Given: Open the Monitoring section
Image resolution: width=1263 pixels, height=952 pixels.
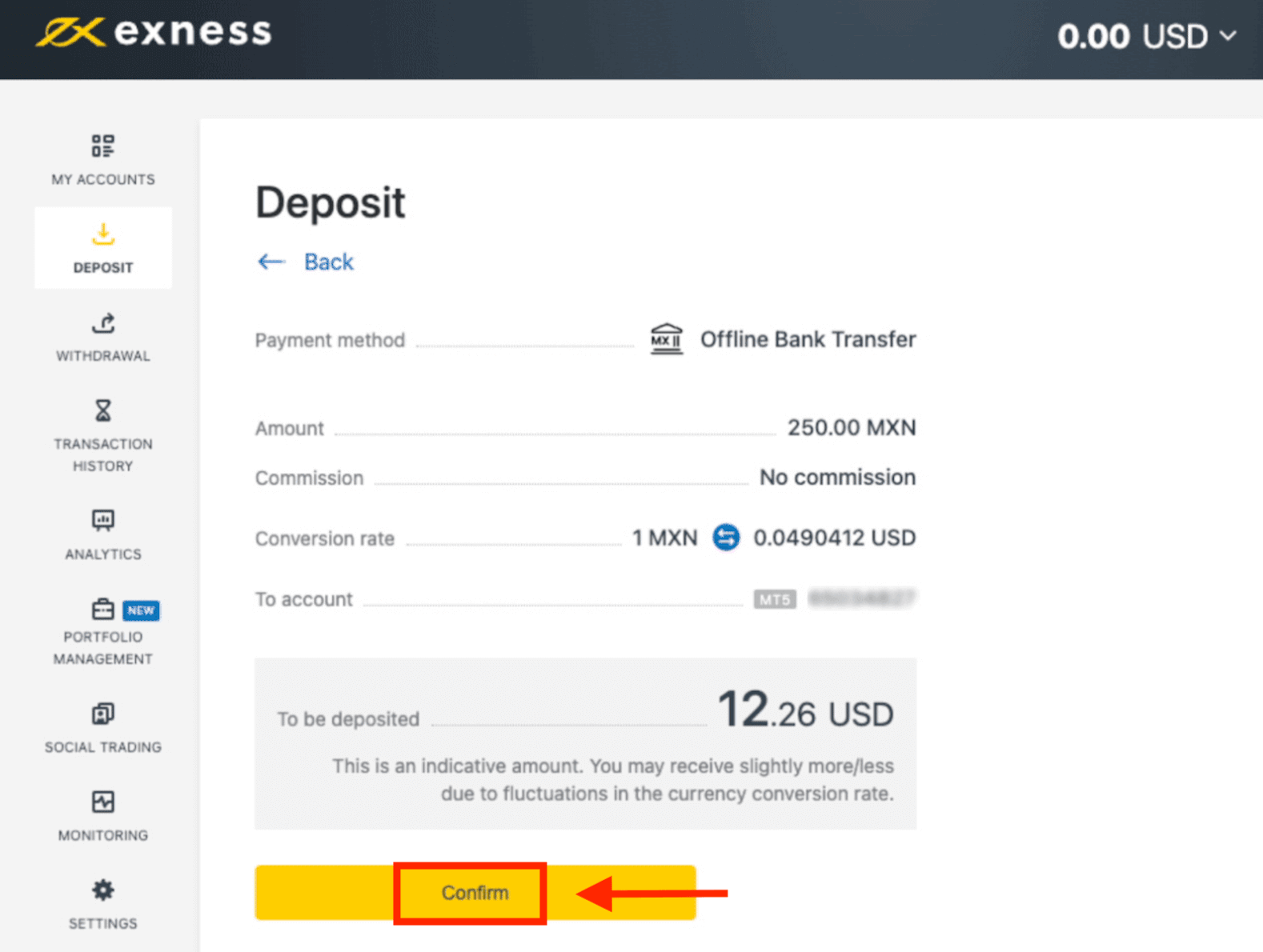Looking at the screenshot, I should pos(102,816).
